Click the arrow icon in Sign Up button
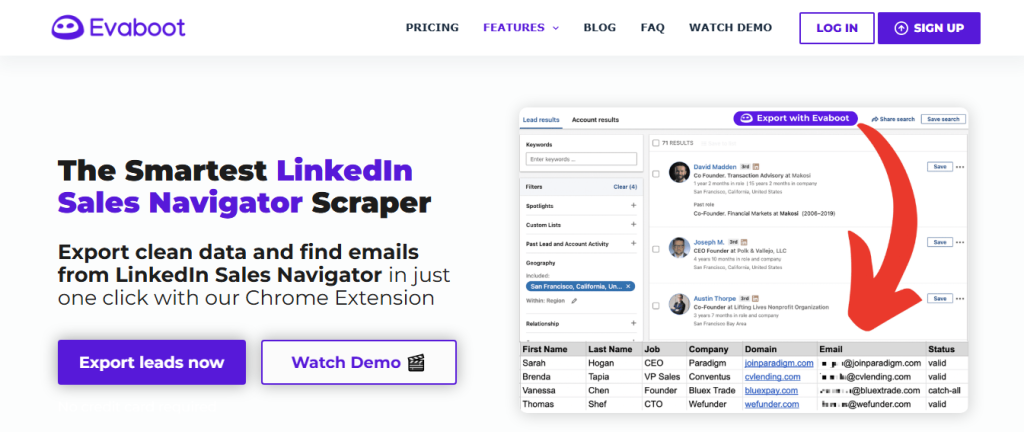The width and height of the screenshot is (1024, 432). (901, 28)
